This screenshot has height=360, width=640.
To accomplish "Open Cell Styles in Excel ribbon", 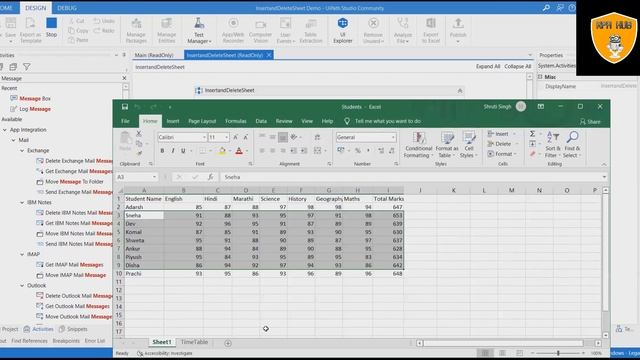I will (x=469, y=145).
